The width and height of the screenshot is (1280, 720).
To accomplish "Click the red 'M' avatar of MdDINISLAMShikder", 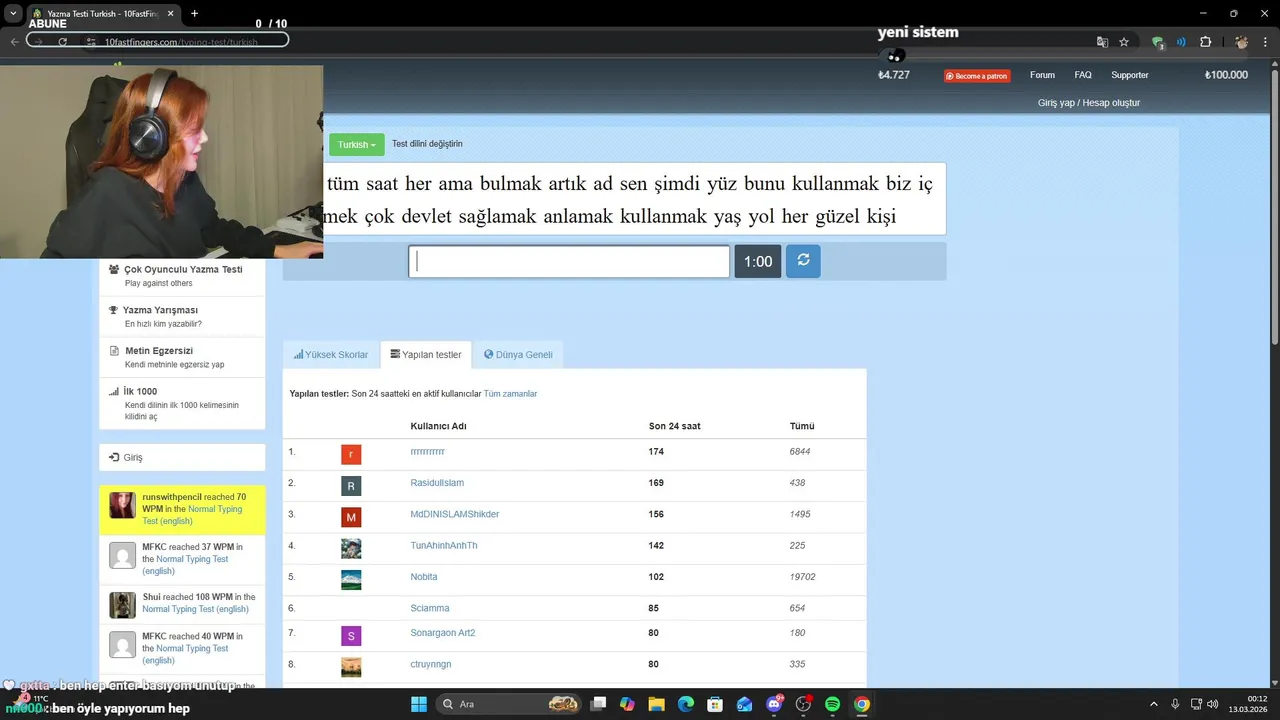I will pos(351,517).
